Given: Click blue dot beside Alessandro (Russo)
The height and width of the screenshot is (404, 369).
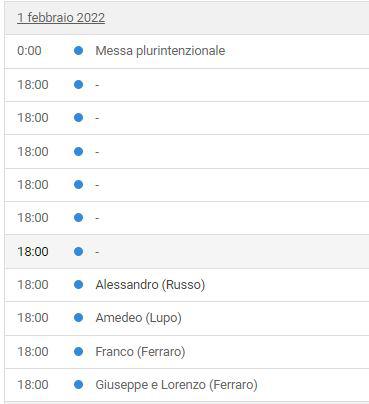Looking at the screenshot, I should [x=78, y=284].
